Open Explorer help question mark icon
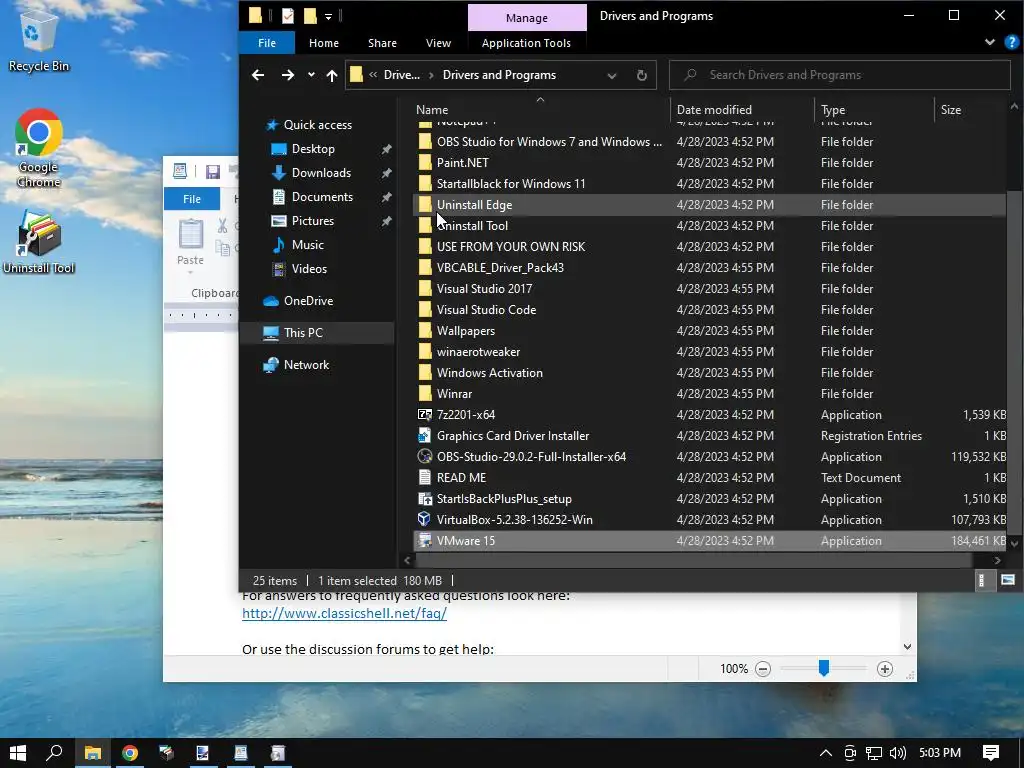The image size is (1024, 768). coord(1011,42)
